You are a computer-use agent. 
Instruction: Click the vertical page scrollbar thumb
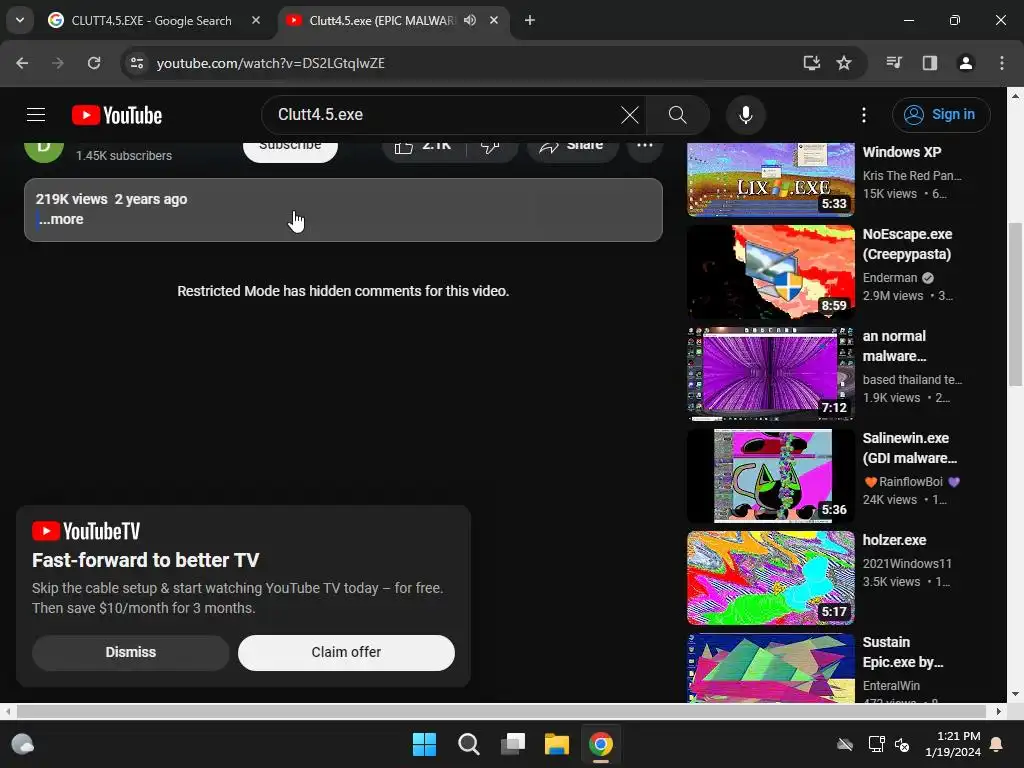[1015, 304]
